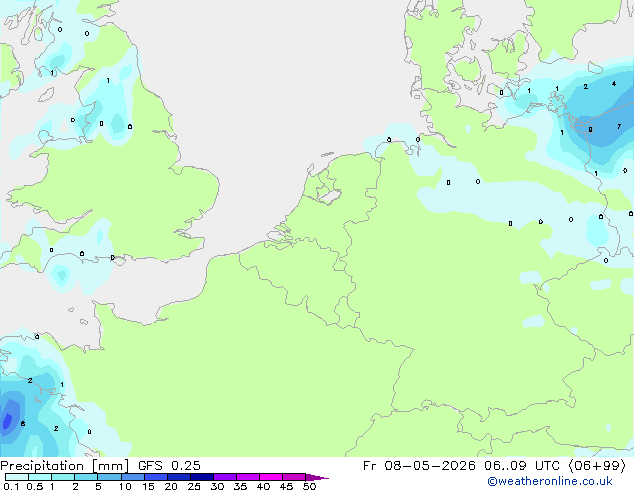The height and width of the screenshot is (490, 634).
Task: Open the weatheronline.co.uk link
Action: click(x=550, y=481)
